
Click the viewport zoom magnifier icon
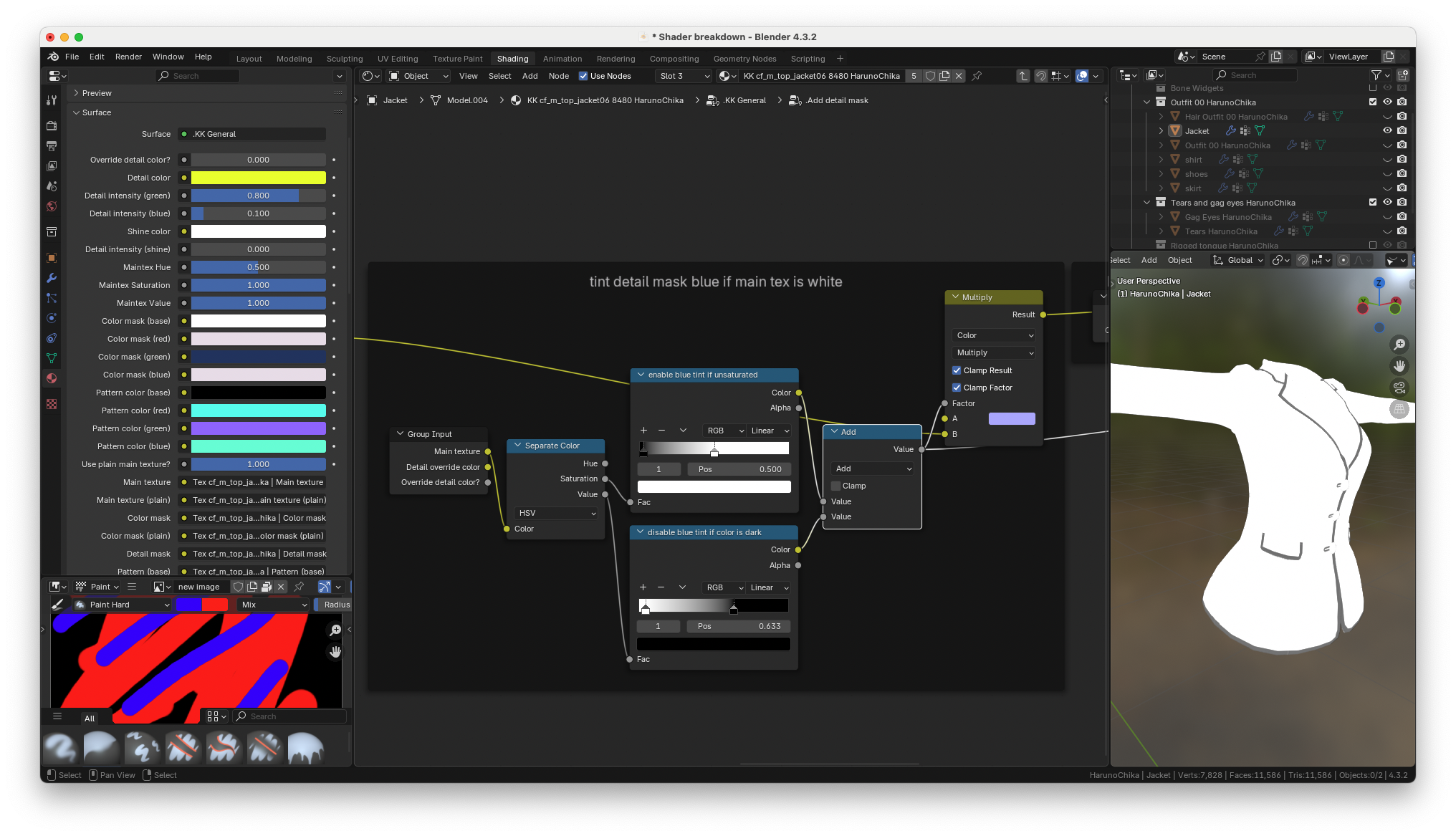coord(1399,345)
